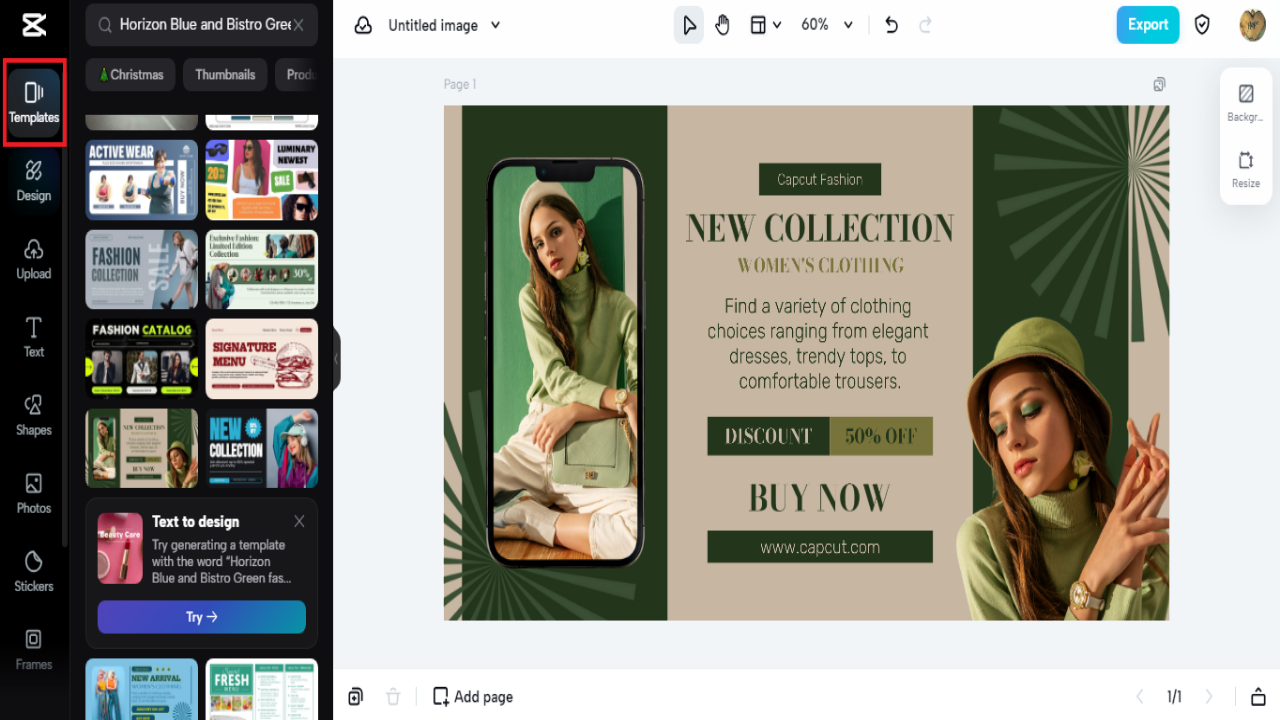The width and height of the screenshot is (1280, 720).
Task: Choose the green New Collection template thumbnail
Action: tap(142, 448)
